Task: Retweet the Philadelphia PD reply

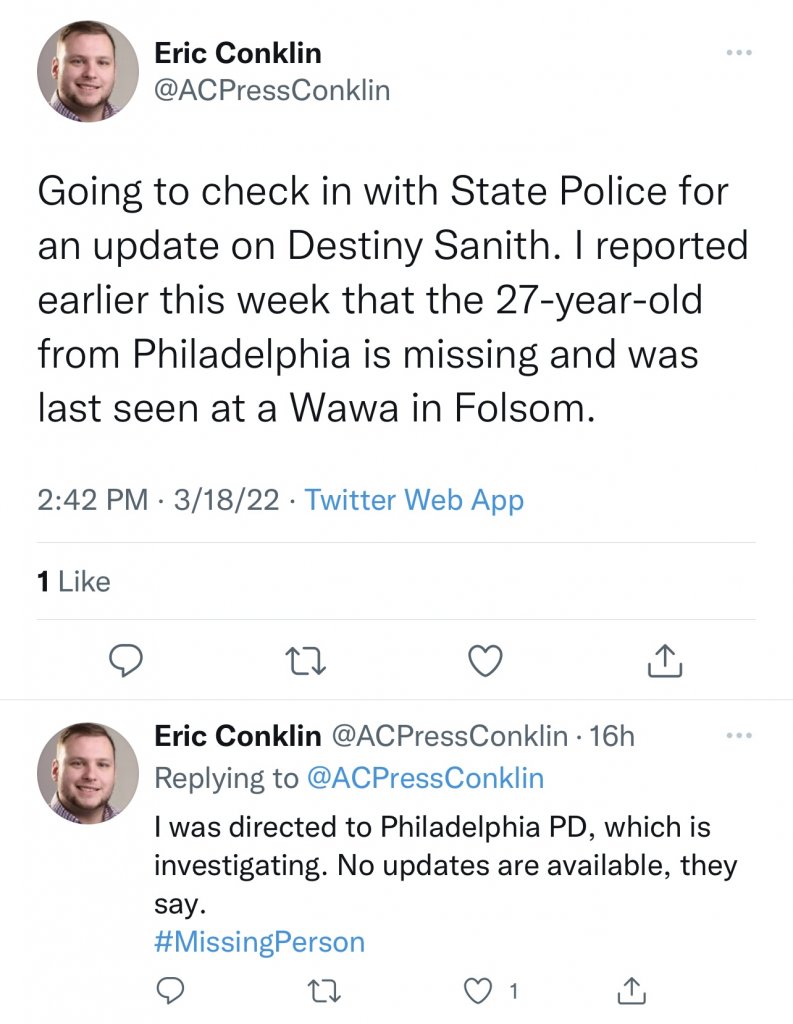Action: [324, 991]
